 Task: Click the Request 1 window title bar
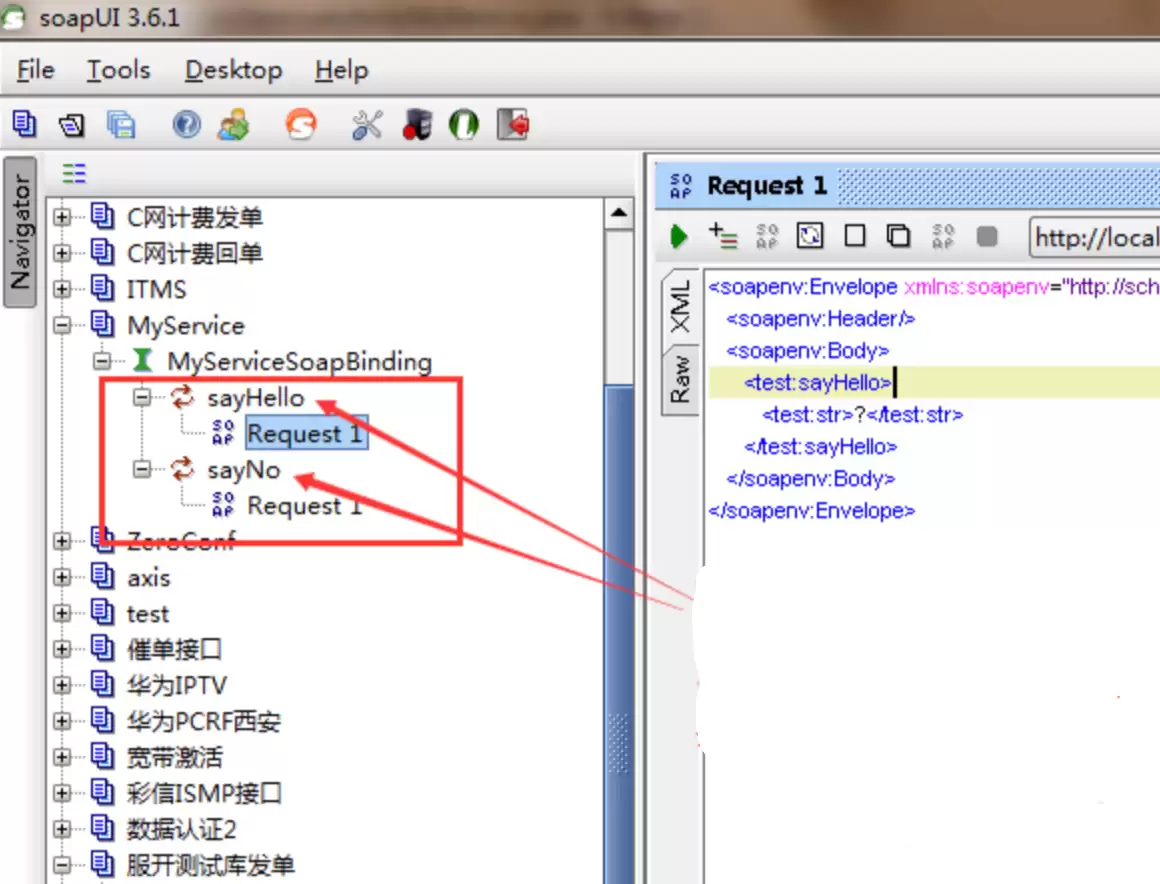point(908,185)
